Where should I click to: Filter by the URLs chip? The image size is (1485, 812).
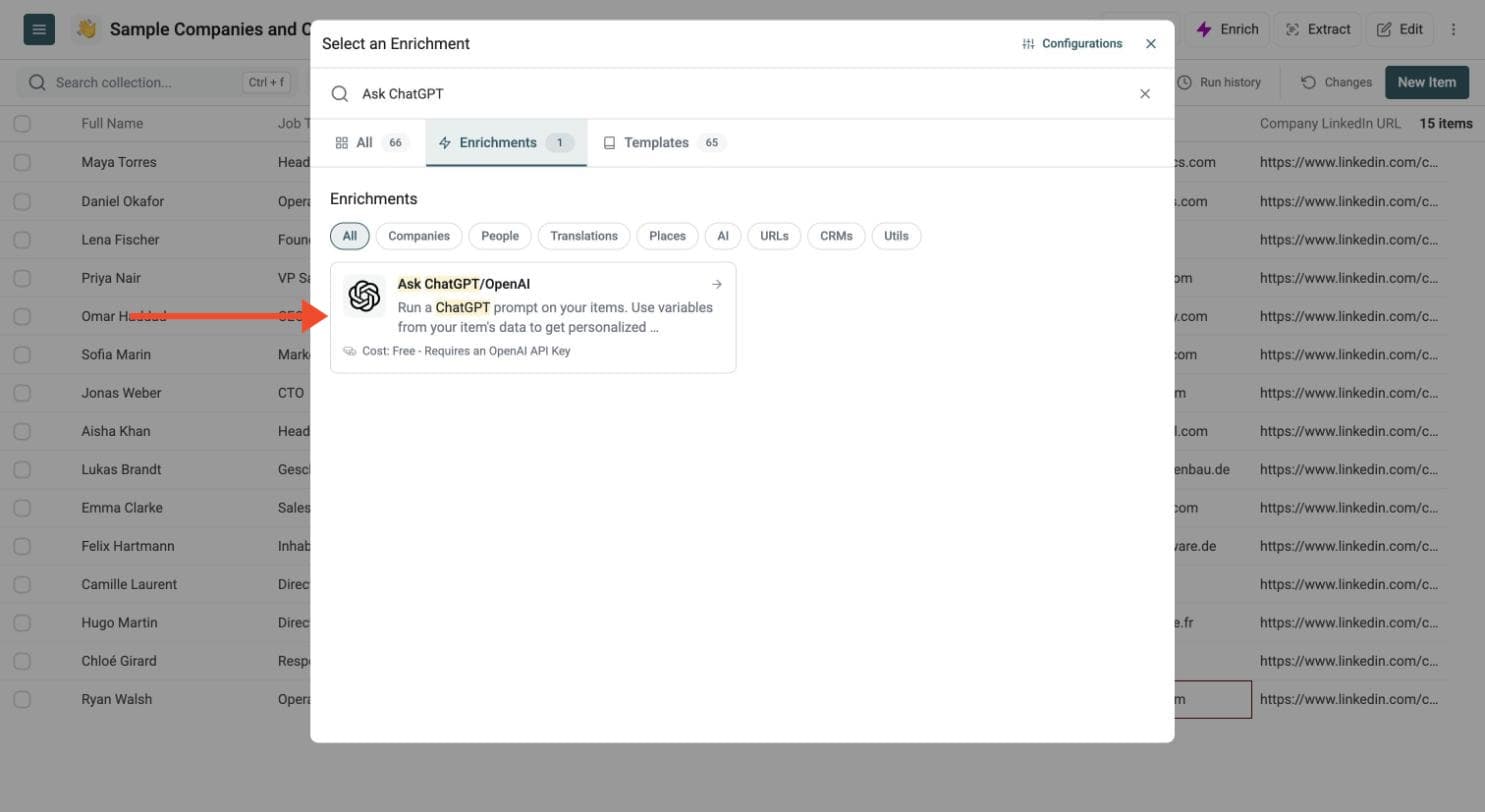pyautogui.click(x=774, y=236)
